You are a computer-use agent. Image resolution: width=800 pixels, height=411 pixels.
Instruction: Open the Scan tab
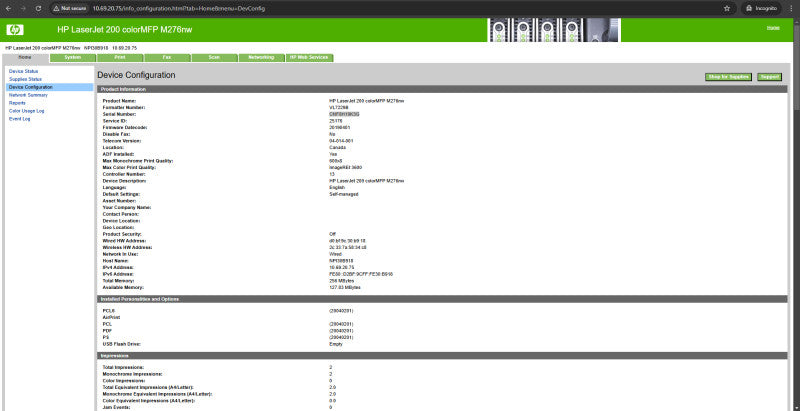coord(214,58)
